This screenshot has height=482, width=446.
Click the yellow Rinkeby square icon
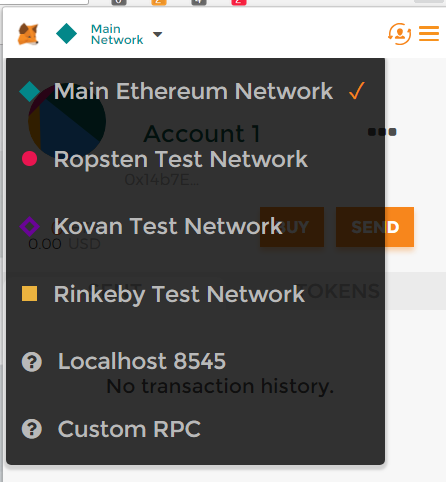(29, 294)
